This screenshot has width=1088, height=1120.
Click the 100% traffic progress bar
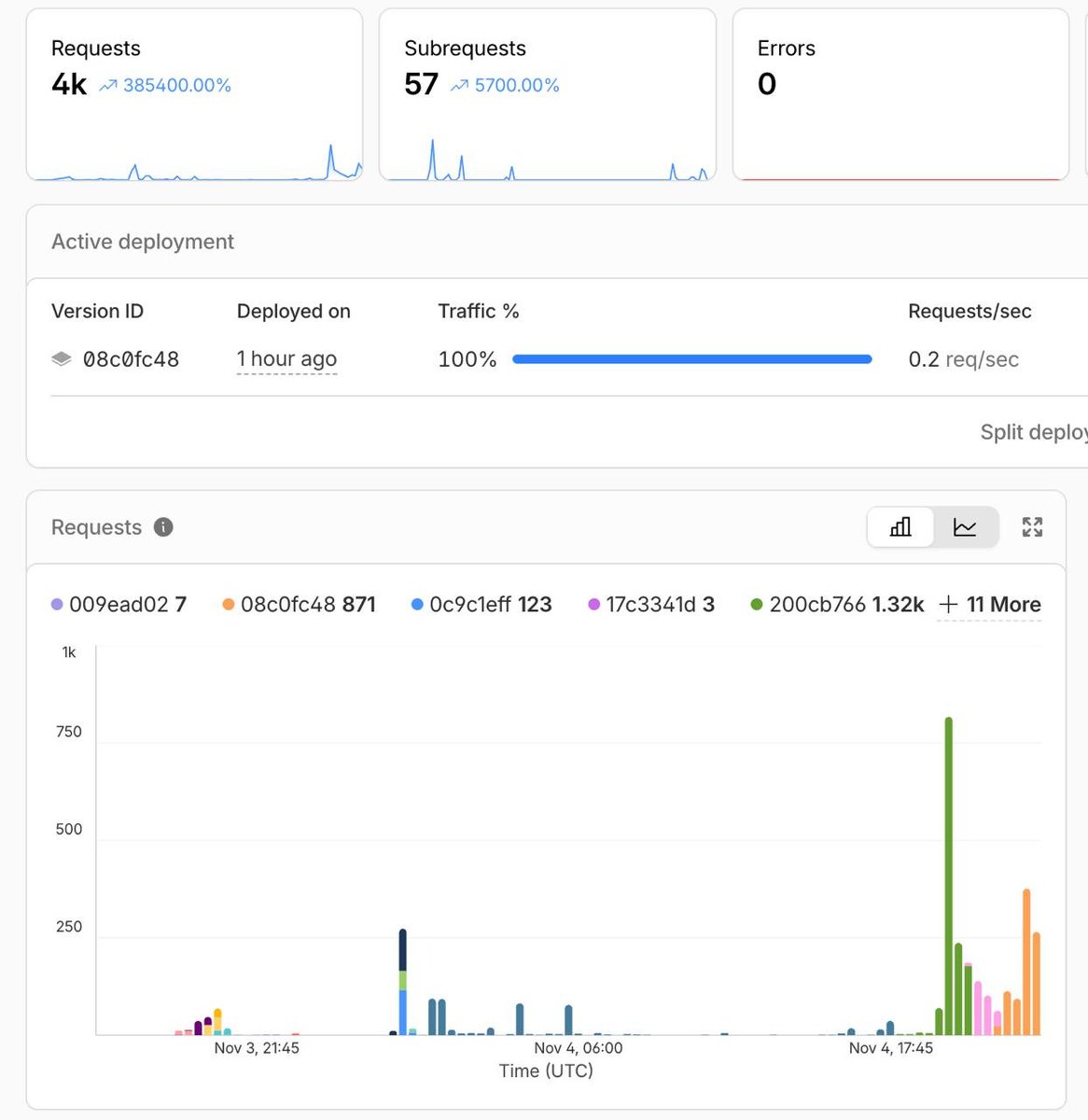click(691, 359)
